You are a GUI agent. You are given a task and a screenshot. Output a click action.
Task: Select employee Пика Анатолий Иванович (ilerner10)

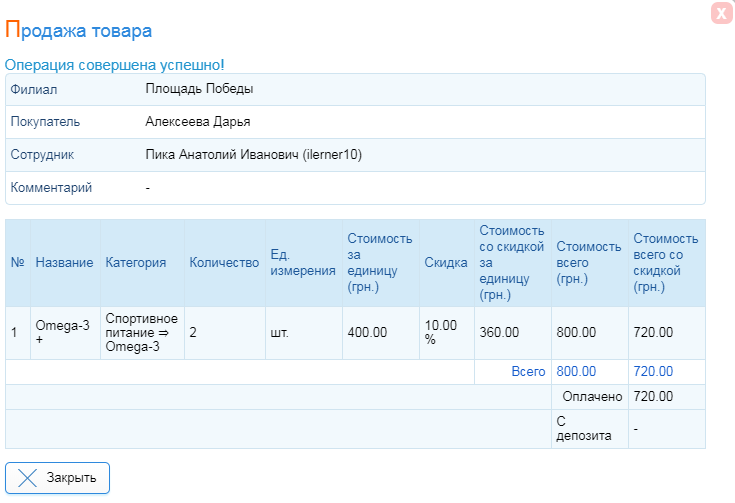click(254, 155)
